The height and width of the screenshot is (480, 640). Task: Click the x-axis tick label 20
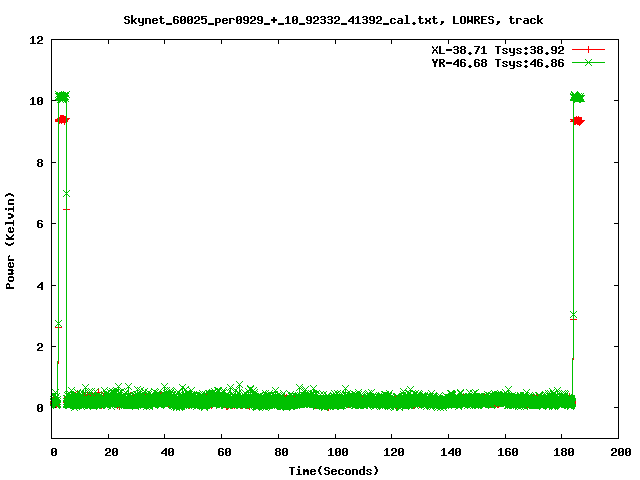111,452
